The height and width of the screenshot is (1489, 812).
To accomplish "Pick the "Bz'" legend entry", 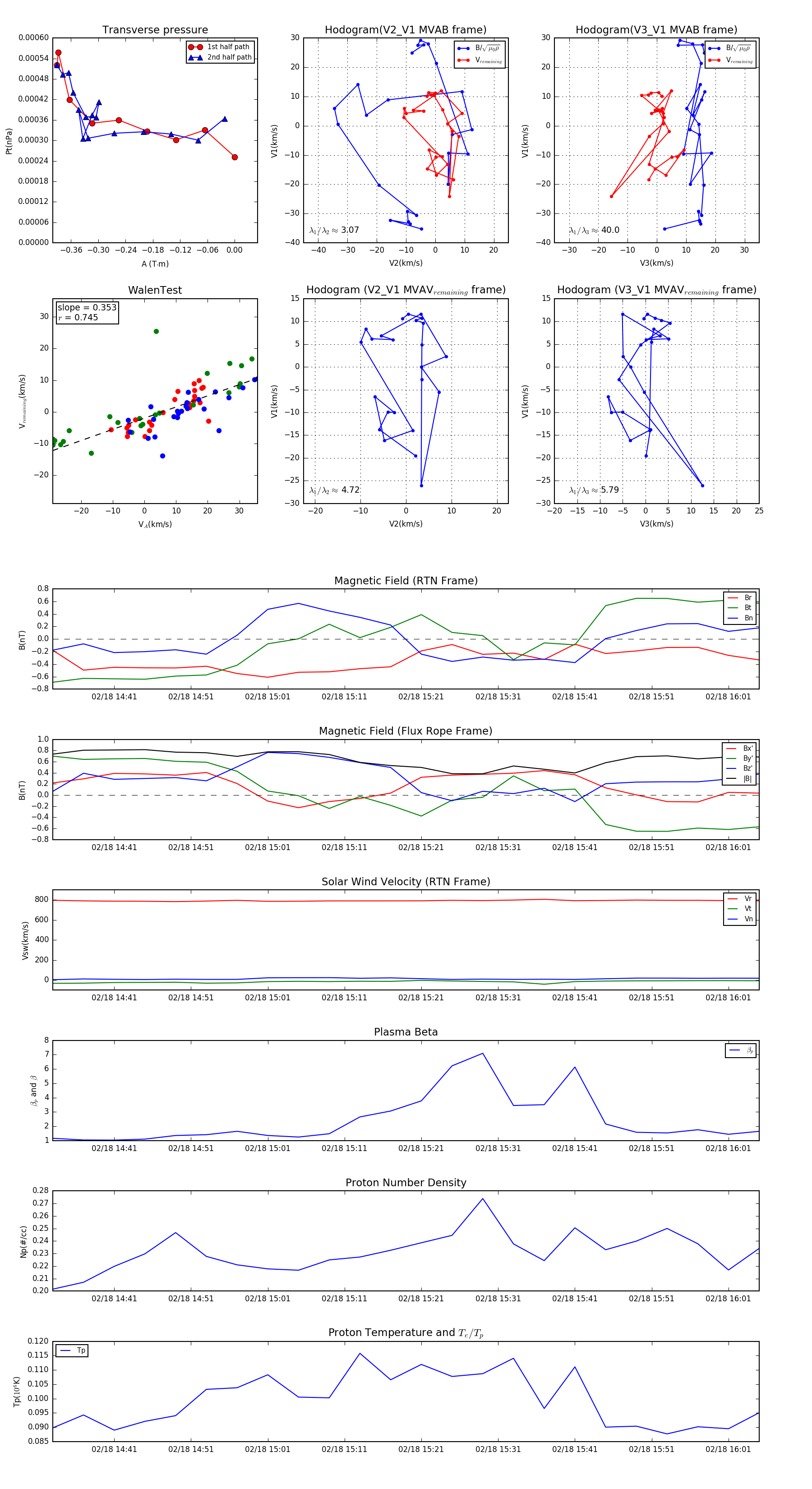I will point(740,768).
